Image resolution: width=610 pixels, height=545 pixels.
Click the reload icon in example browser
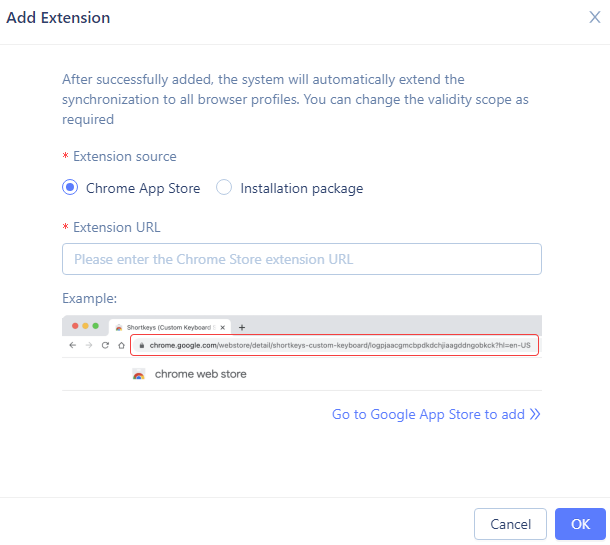[105, 345]
